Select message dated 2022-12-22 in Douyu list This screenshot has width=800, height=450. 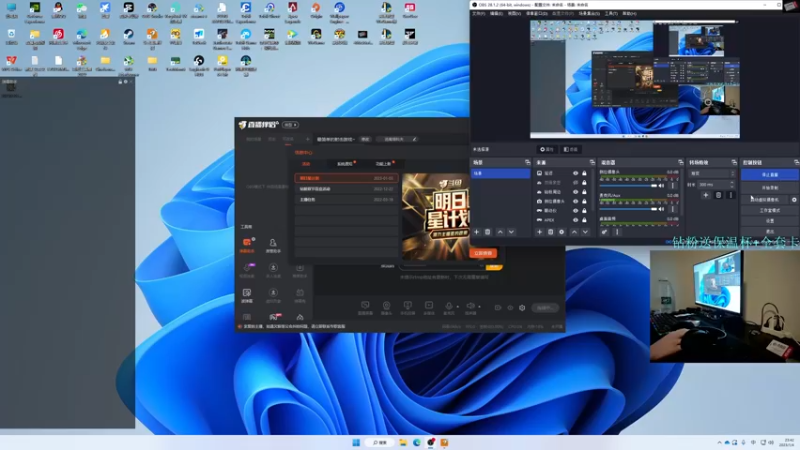tap(346, 189)
